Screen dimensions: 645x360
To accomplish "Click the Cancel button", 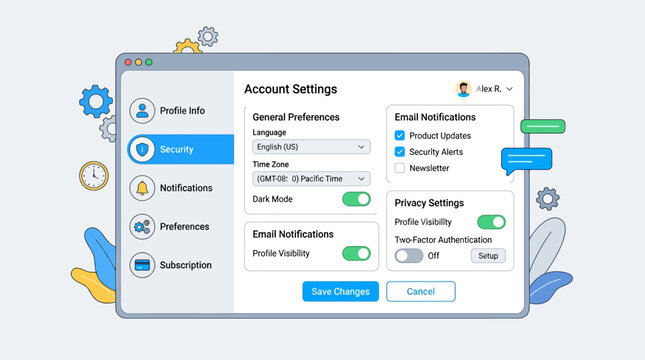I will coord(420,291).
